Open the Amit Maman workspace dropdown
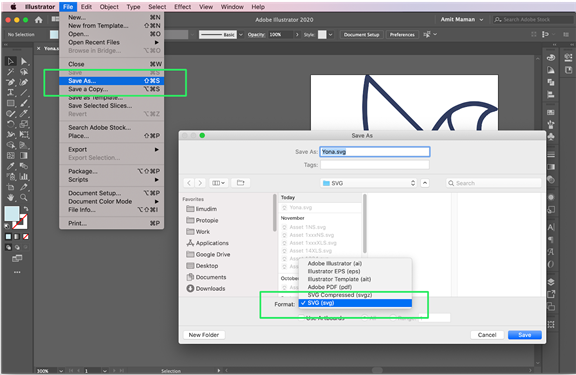This screenshot has height=375, width=576. point(462,19)
